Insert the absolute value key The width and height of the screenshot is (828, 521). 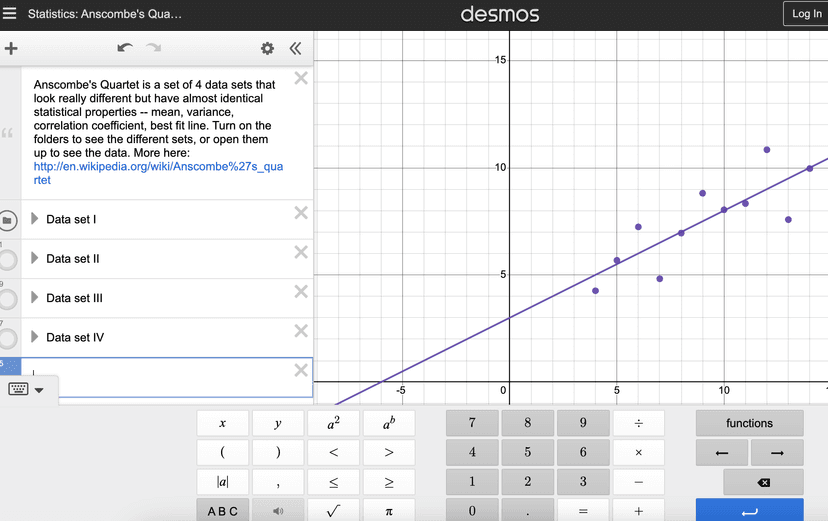(x=222, y=482)
